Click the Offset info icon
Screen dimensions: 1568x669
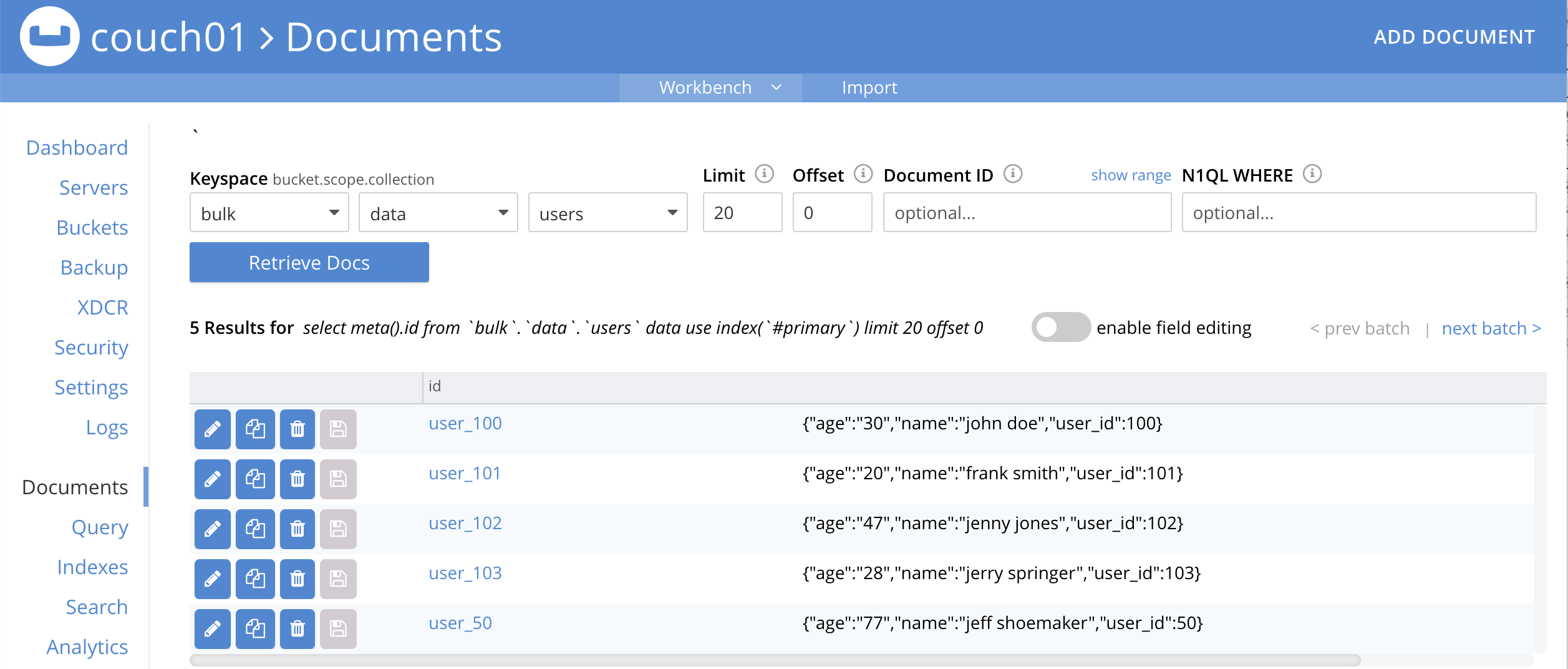pyautogui.click(x=862, y=174)
